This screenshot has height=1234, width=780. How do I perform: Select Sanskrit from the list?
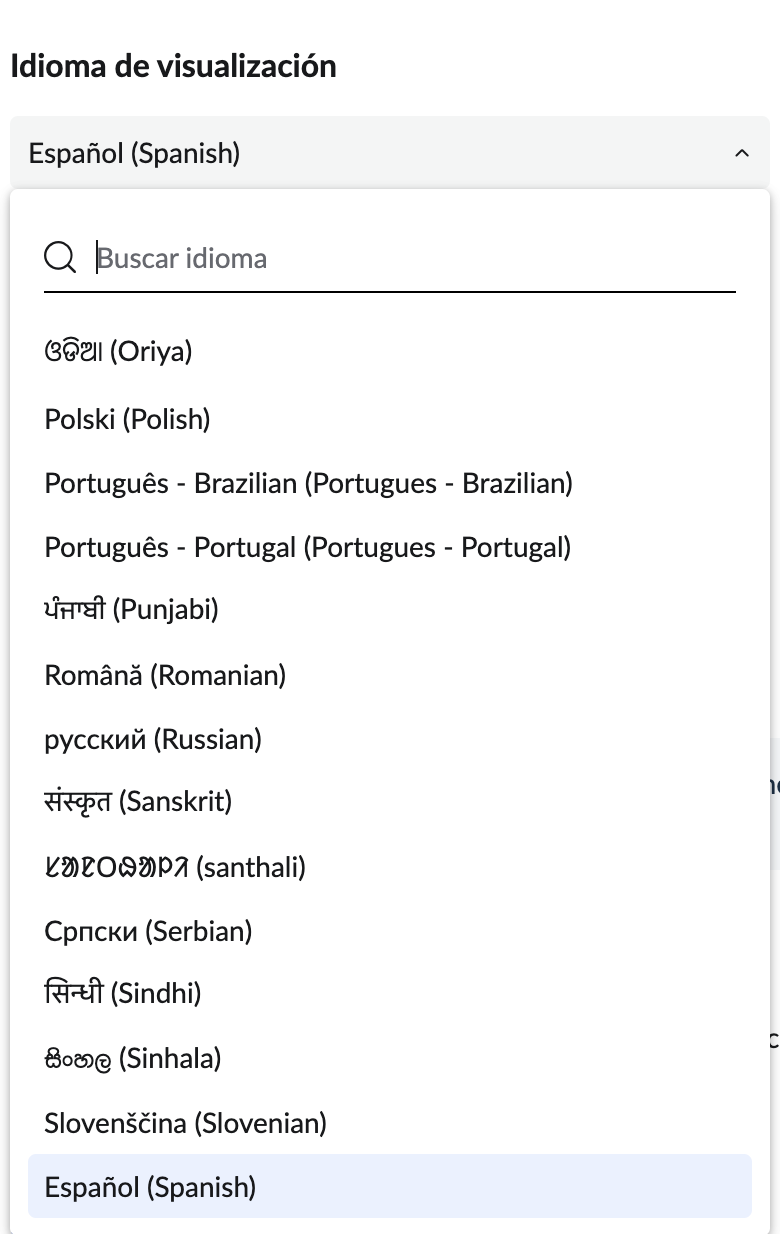click(x=138, y=801)
